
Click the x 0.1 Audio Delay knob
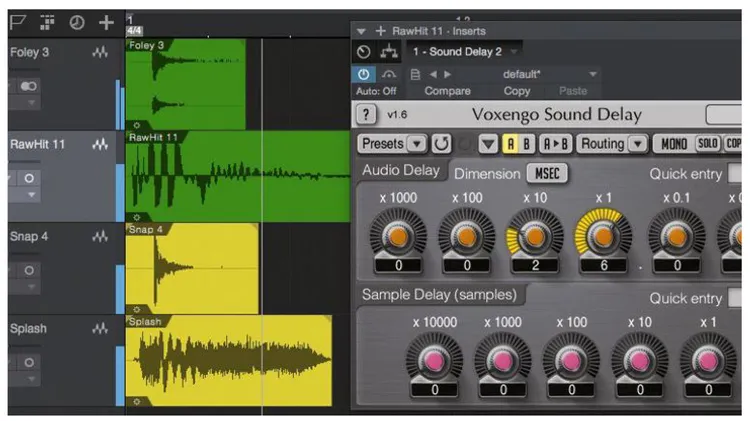click(676, 235)
